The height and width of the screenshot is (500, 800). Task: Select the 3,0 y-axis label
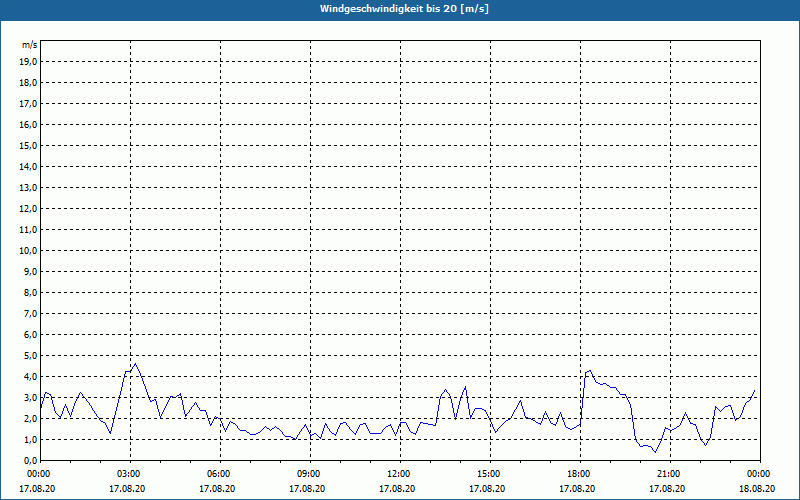click(31, 397)
